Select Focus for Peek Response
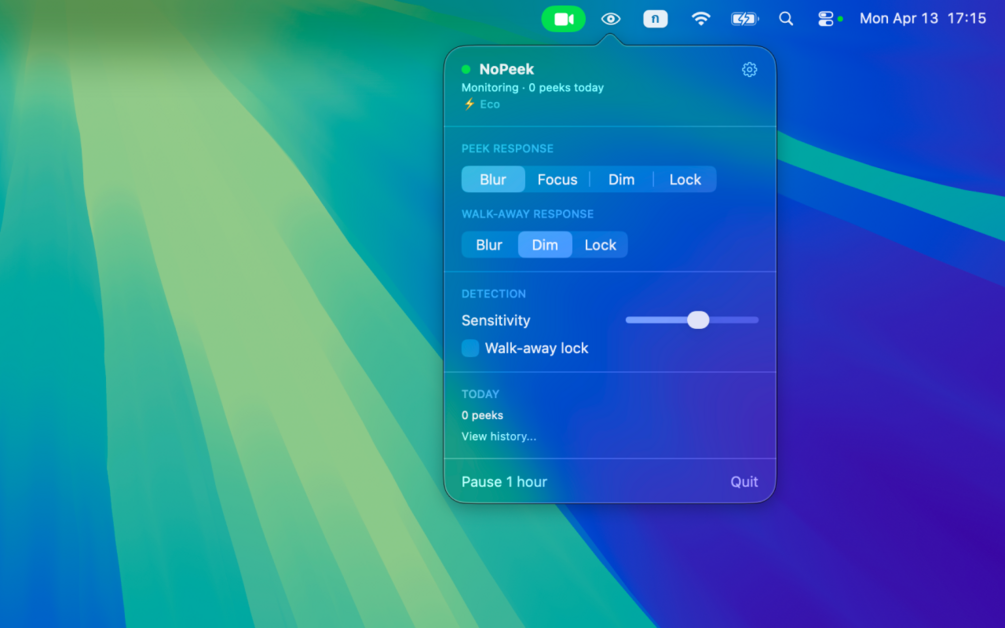 557,179
